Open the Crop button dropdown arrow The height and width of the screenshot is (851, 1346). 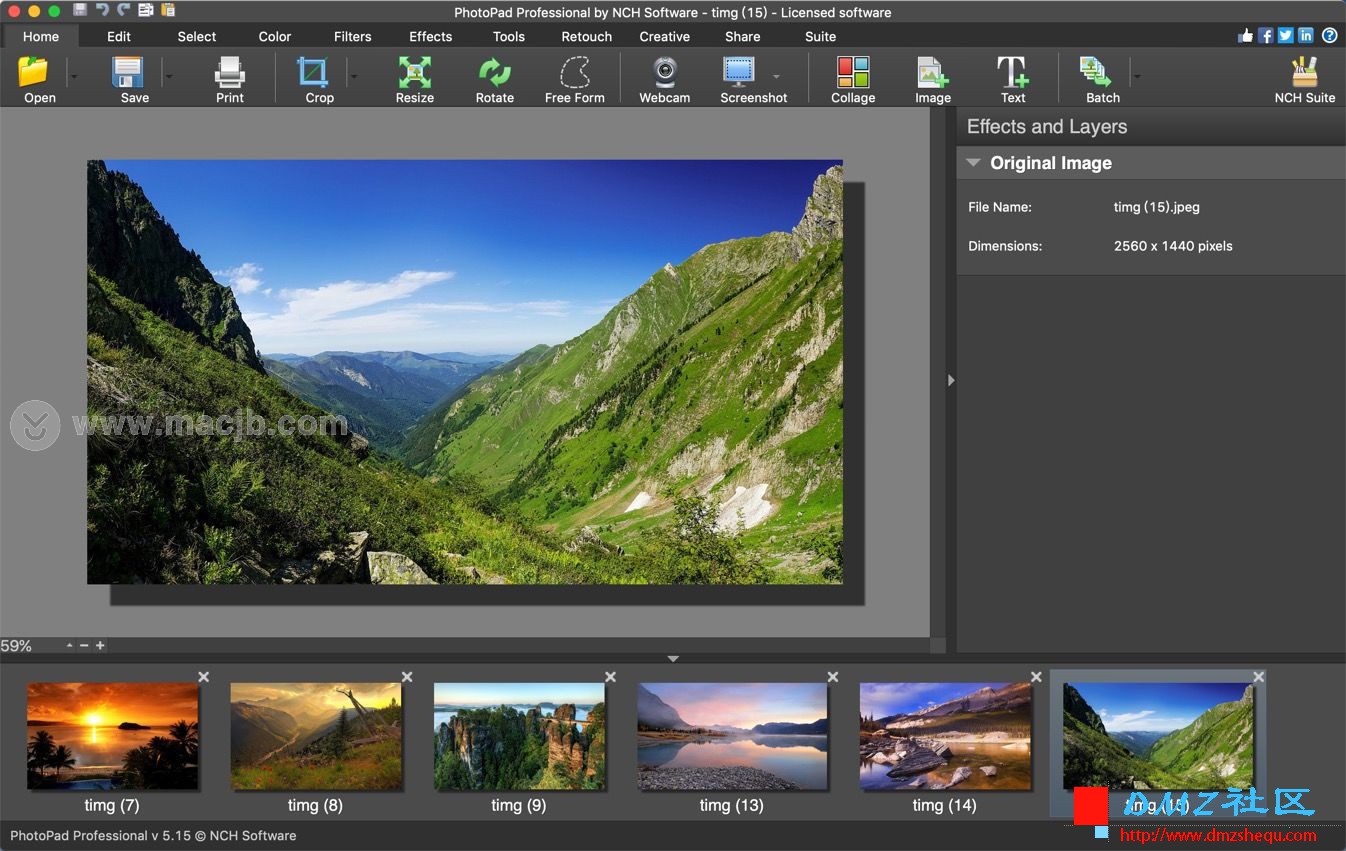353,76
